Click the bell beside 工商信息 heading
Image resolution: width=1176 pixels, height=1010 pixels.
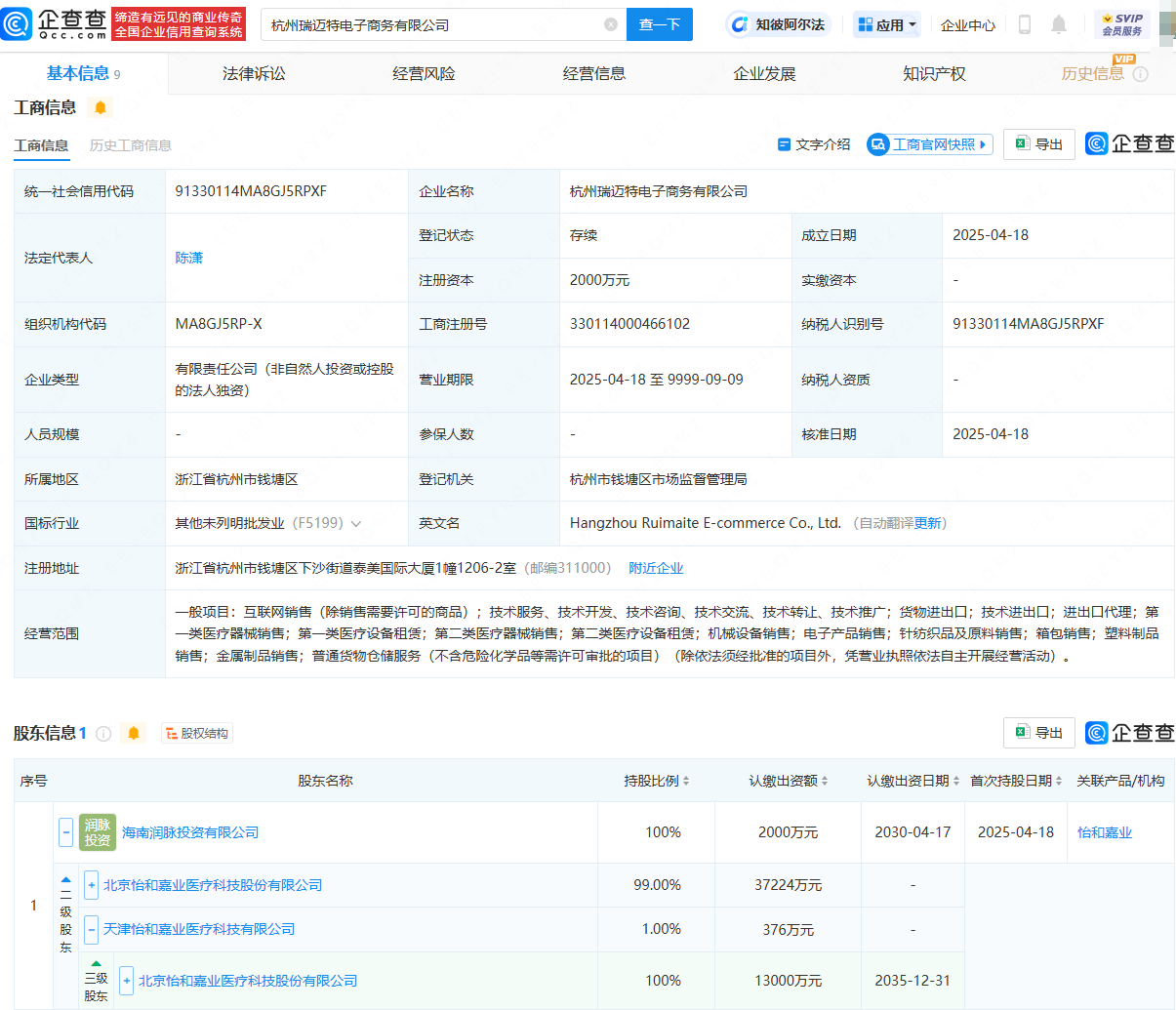click(x=101, y=107)
